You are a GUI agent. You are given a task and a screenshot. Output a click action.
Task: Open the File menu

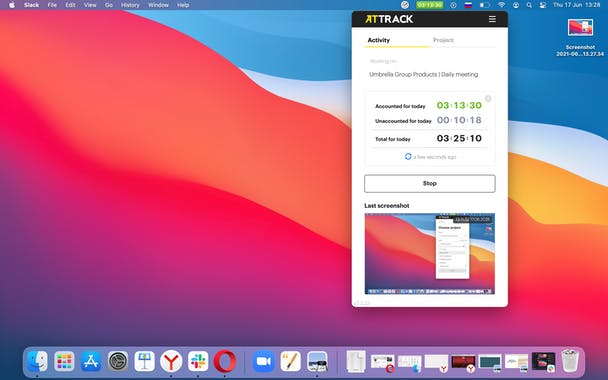(x=52, y=5)
